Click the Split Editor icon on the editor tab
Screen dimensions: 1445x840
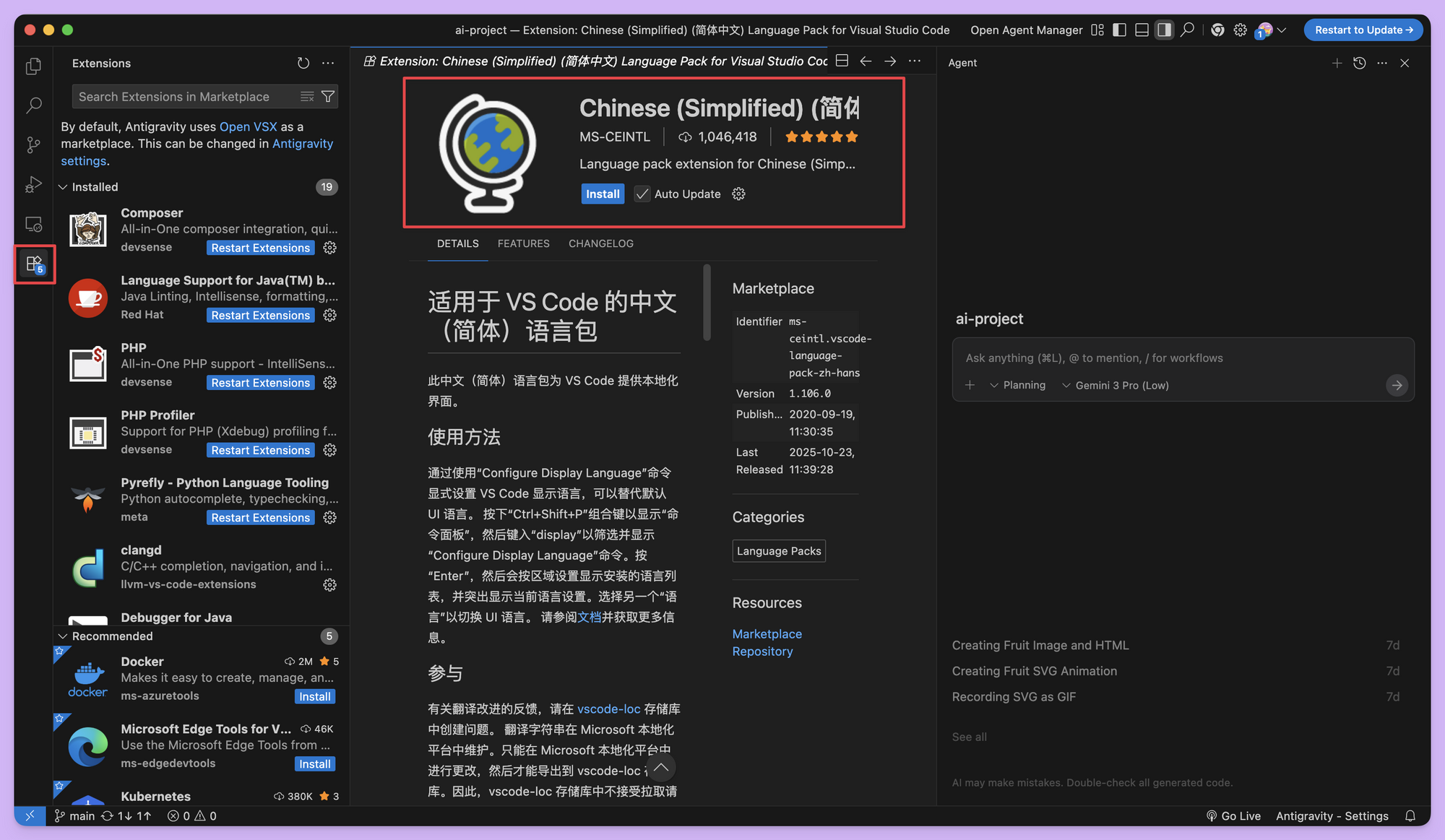click(841, 61)
